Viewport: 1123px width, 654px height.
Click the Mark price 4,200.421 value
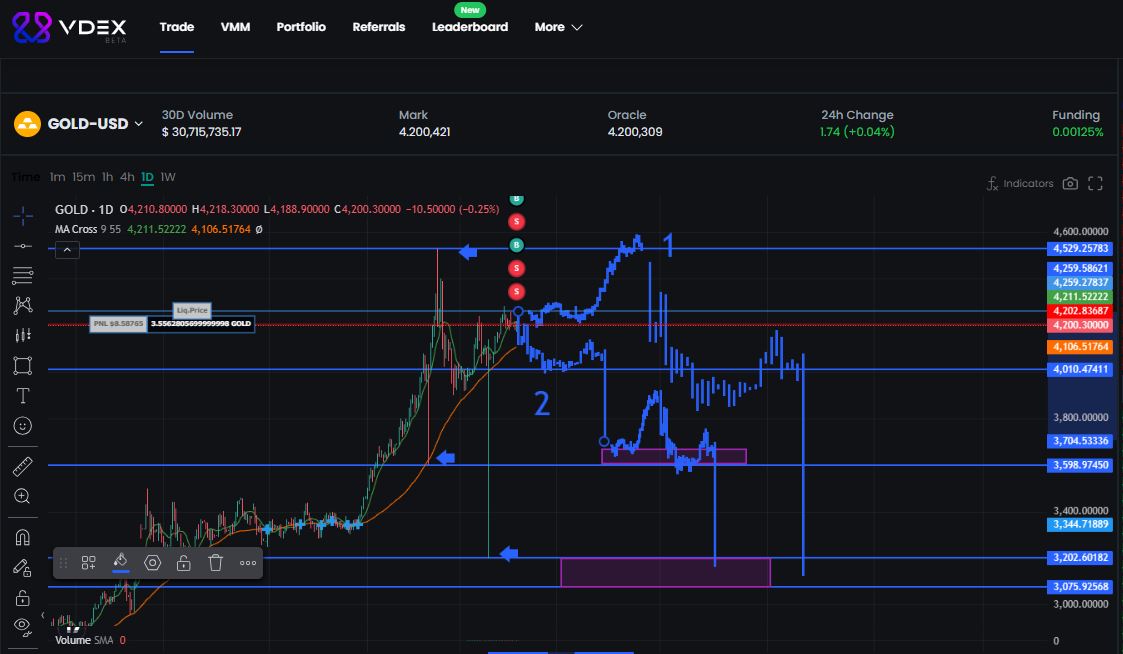click(424, 132)
